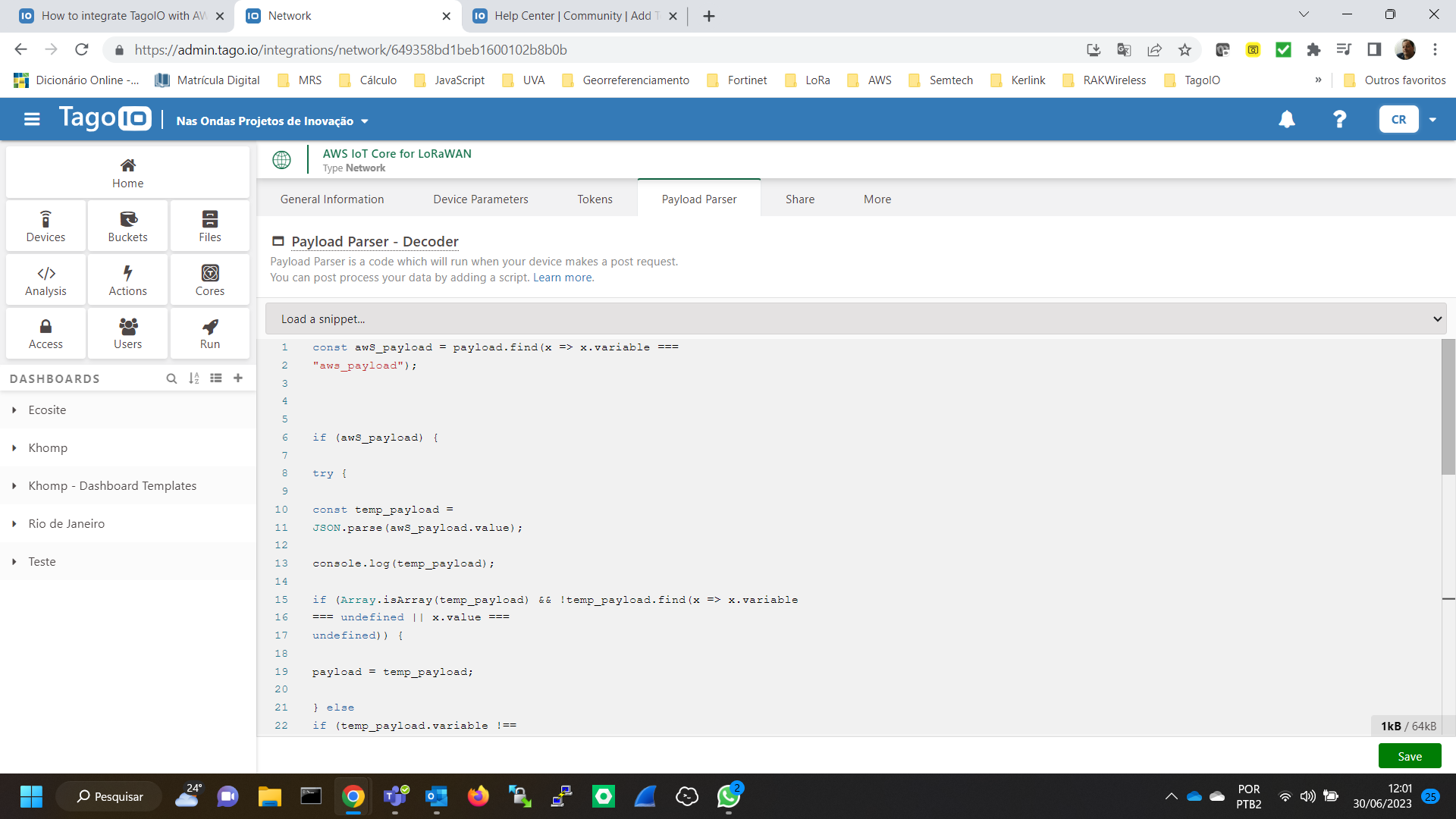The width and height of the screenshot is (1456, 819).
Task: Switch to the Tokens tab
Action: [x=595, y=199]
